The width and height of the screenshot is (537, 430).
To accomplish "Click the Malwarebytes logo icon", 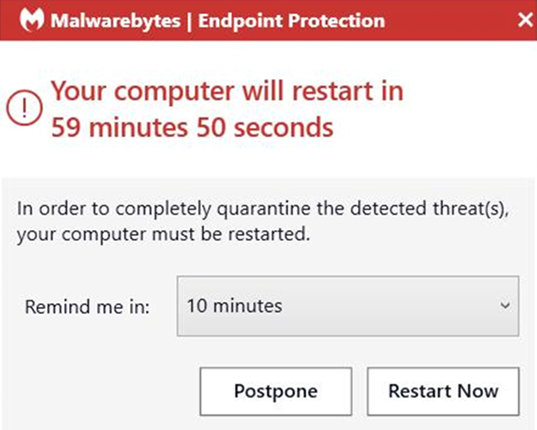I will click(32, 20).
